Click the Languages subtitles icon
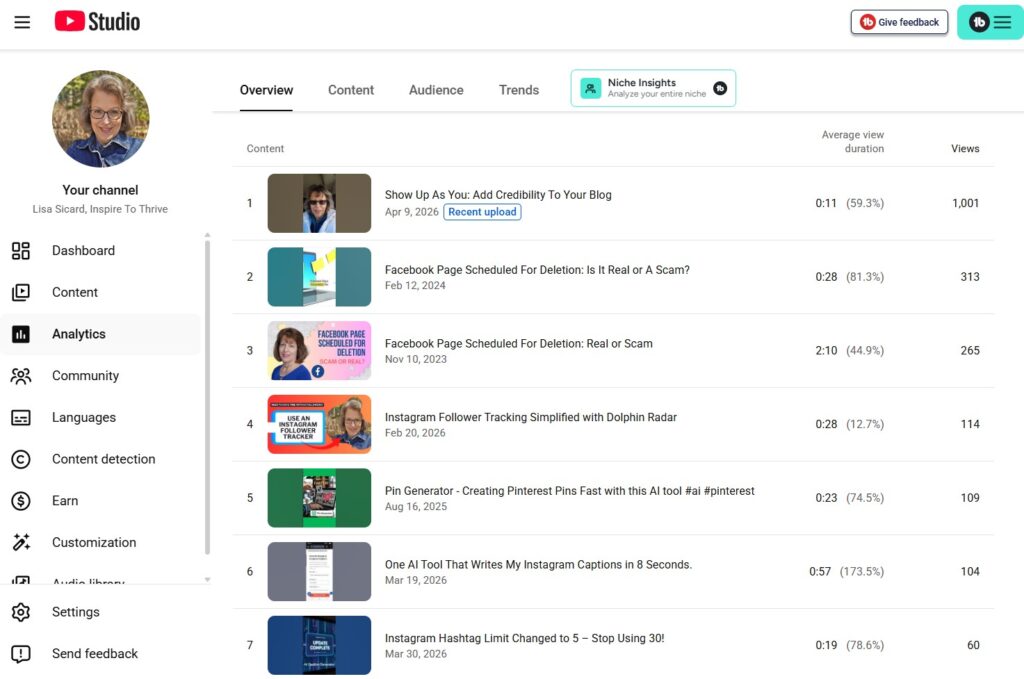Screen dimensions: 1024x679 (21, 418)
